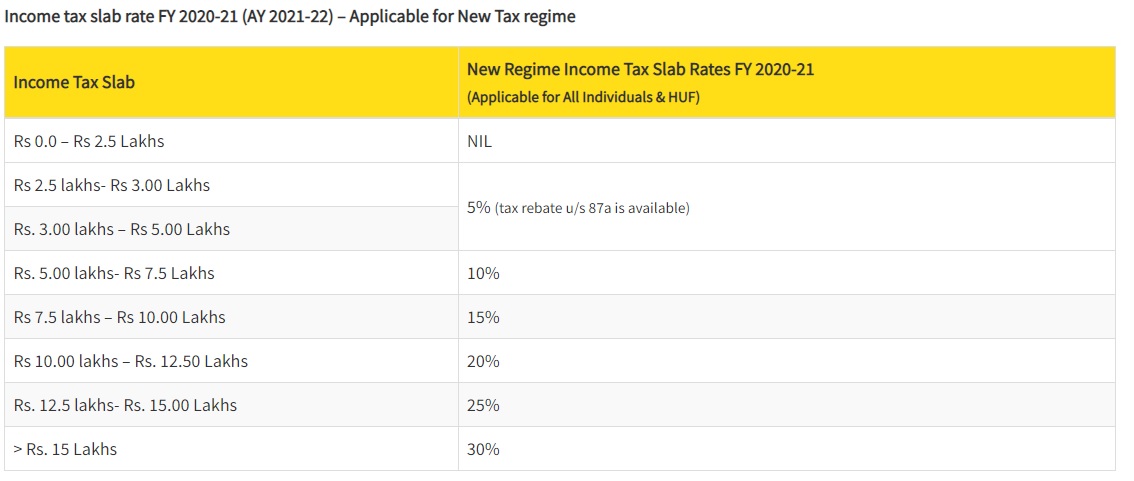Select the "Income Tax Slab" column header
This screenshot has height=481, width=1134.
pos(74,82)
